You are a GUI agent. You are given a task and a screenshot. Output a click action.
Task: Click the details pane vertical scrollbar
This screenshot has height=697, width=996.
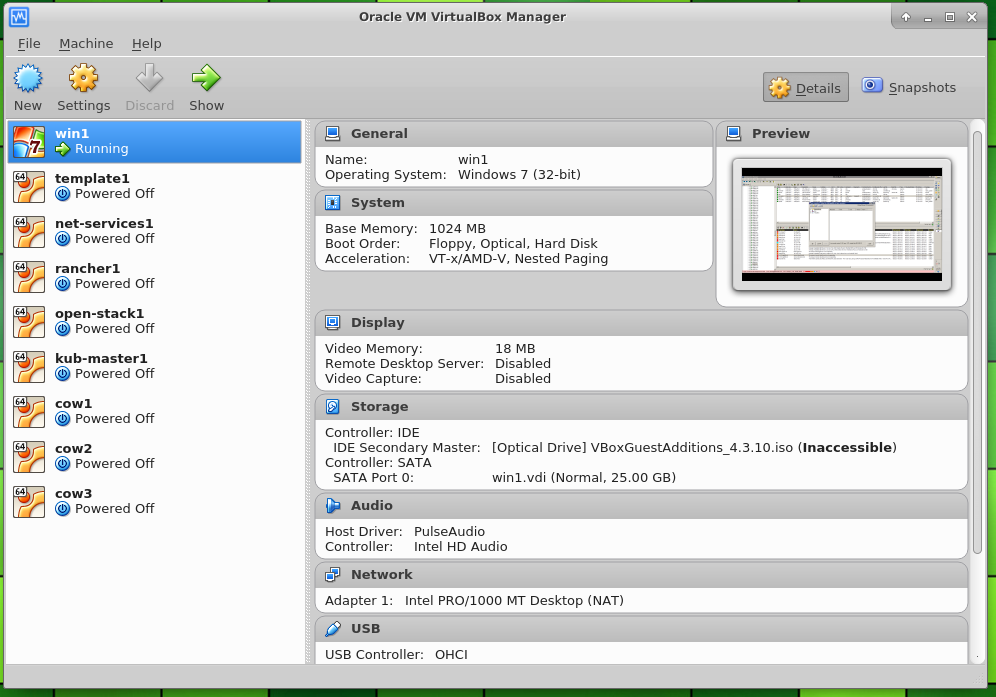[x=977, y=342]
